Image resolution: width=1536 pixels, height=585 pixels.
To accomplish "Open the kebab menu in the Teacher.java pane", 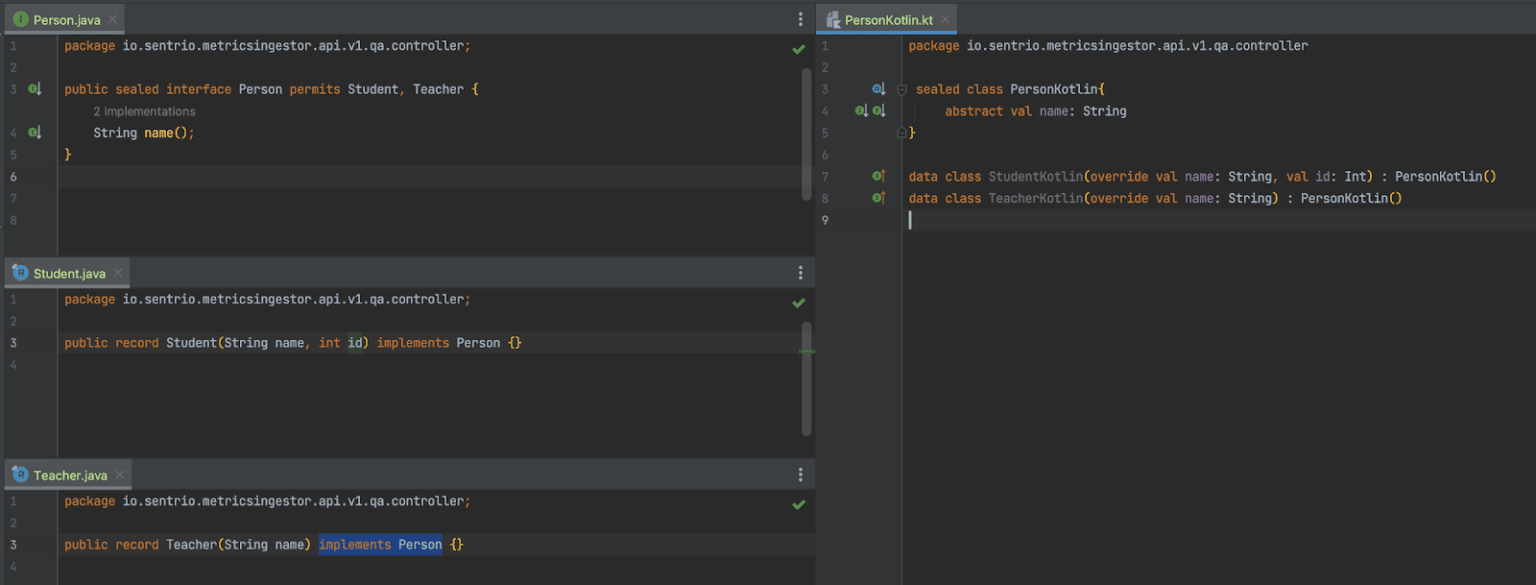I will 799,473.
